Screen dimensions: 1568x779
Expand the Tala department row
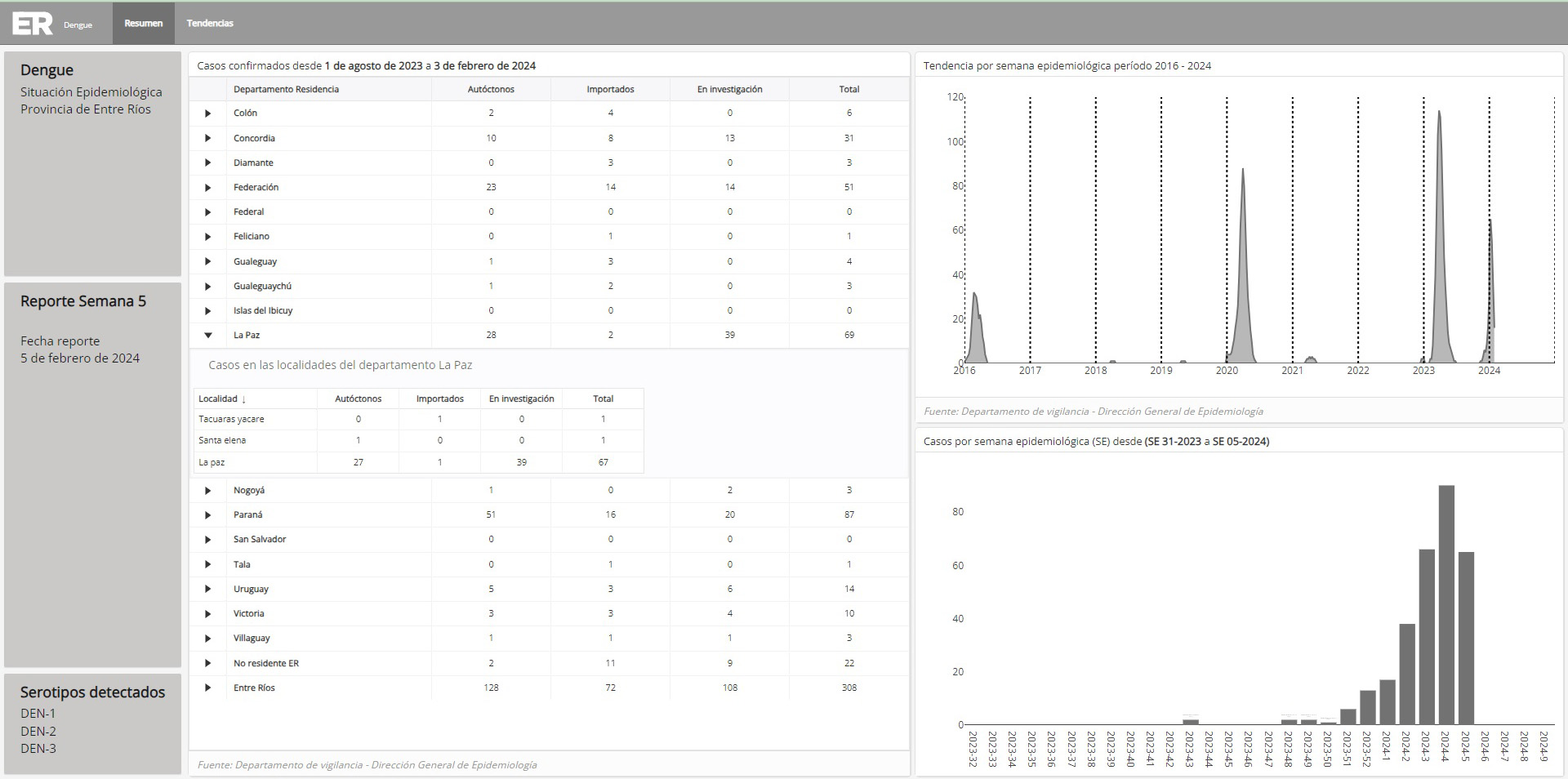click(207, 565)
